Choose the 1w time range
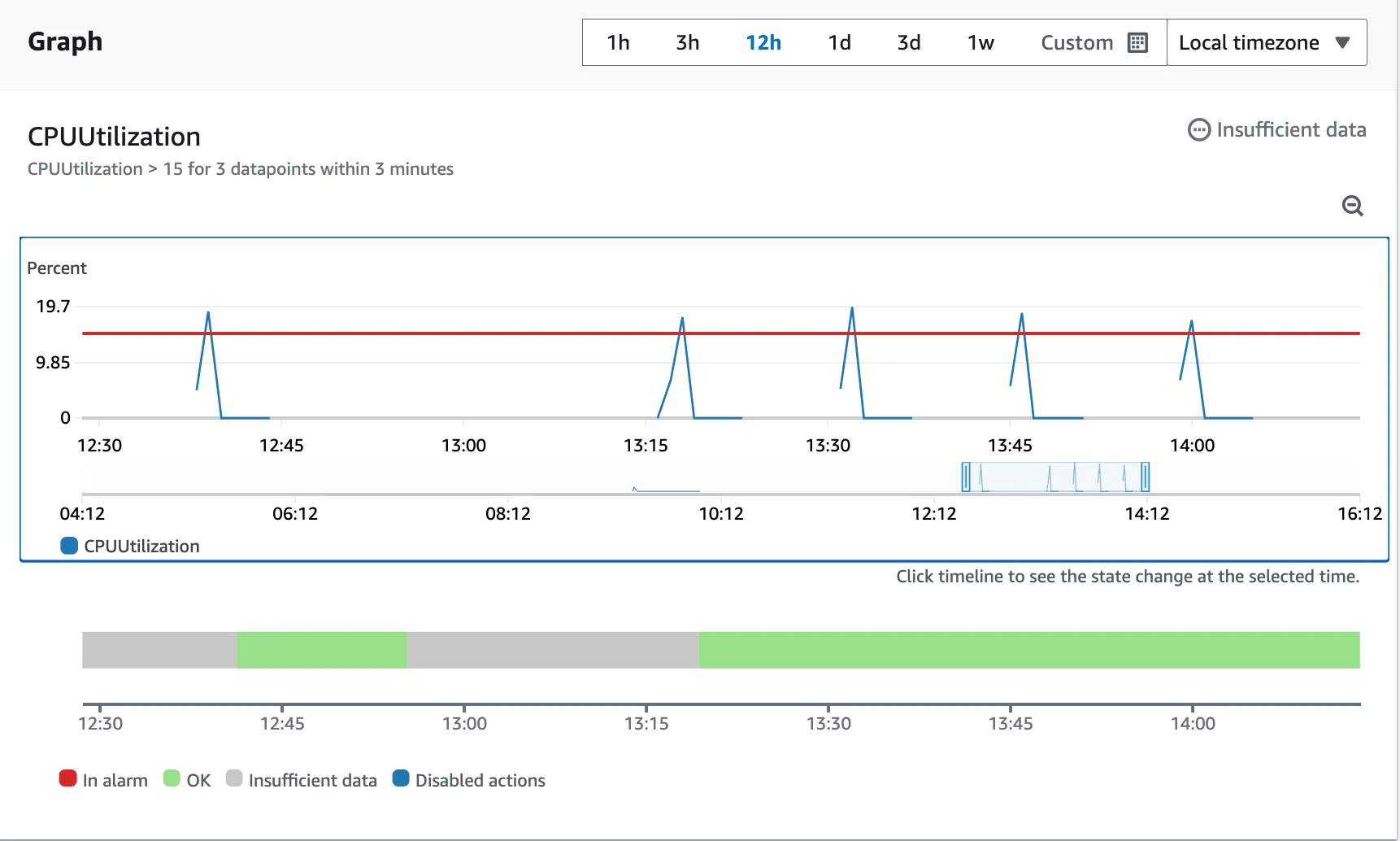Viewport: 1400px width, 841px height. 980,42
